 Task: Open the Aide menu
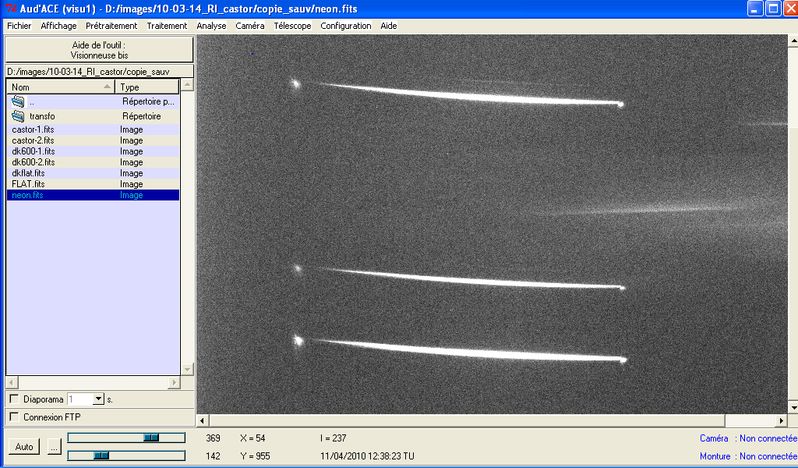click(x=388, y=26)
